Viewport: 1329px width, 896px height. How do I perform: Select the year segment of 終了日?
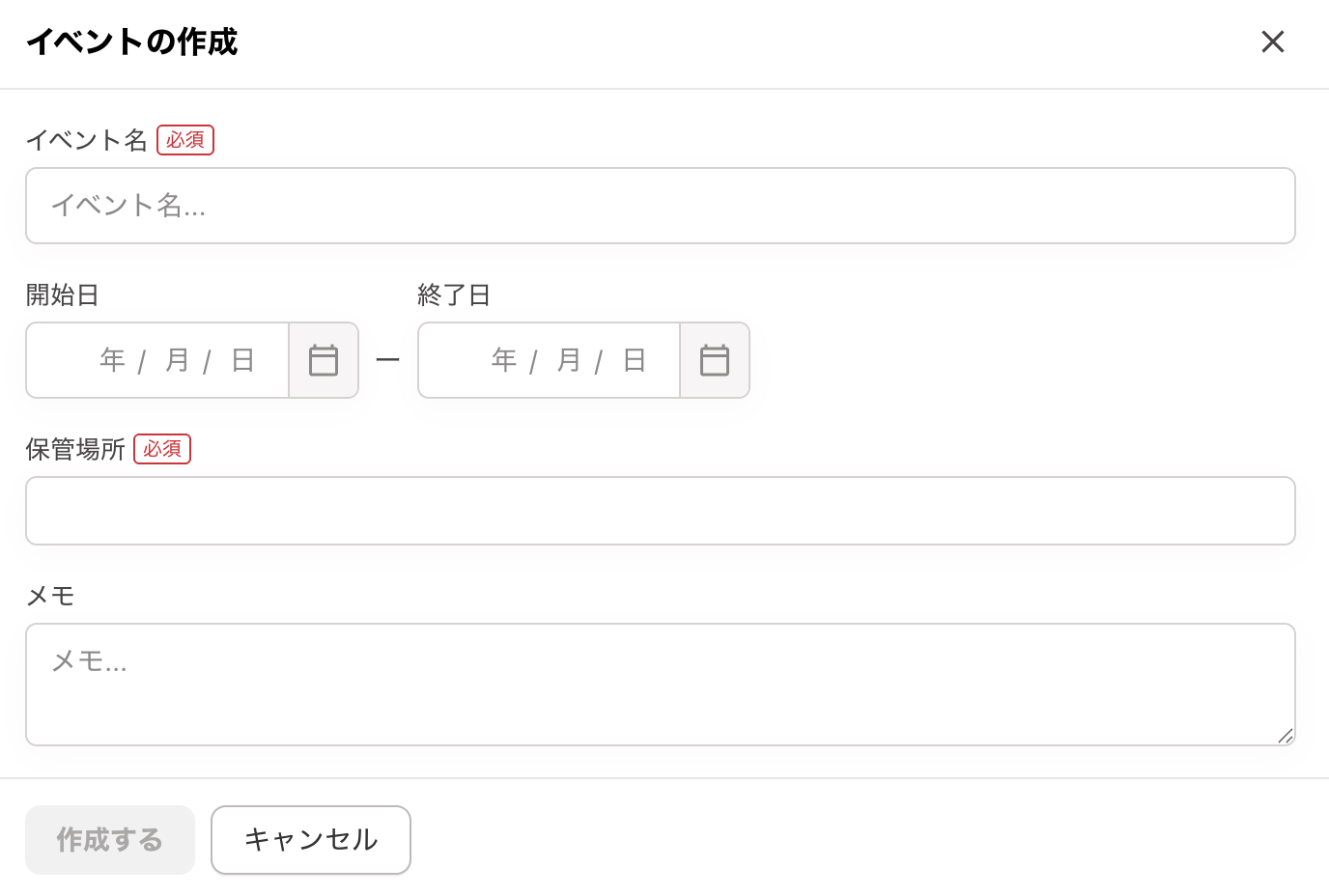pyautogui.click(x=504, y=360)
